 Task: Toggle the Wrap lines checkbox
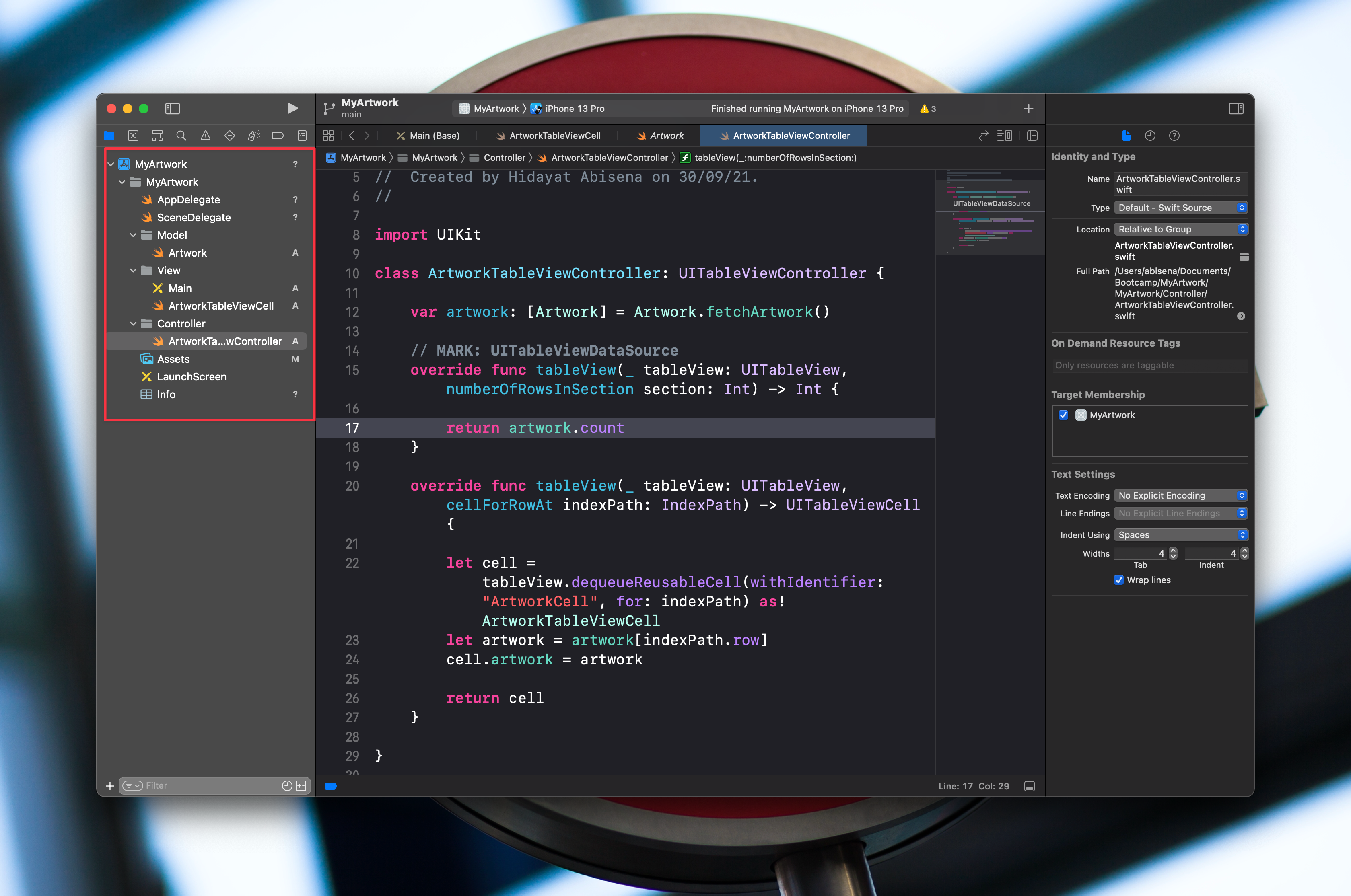[x=1118, y=580]
